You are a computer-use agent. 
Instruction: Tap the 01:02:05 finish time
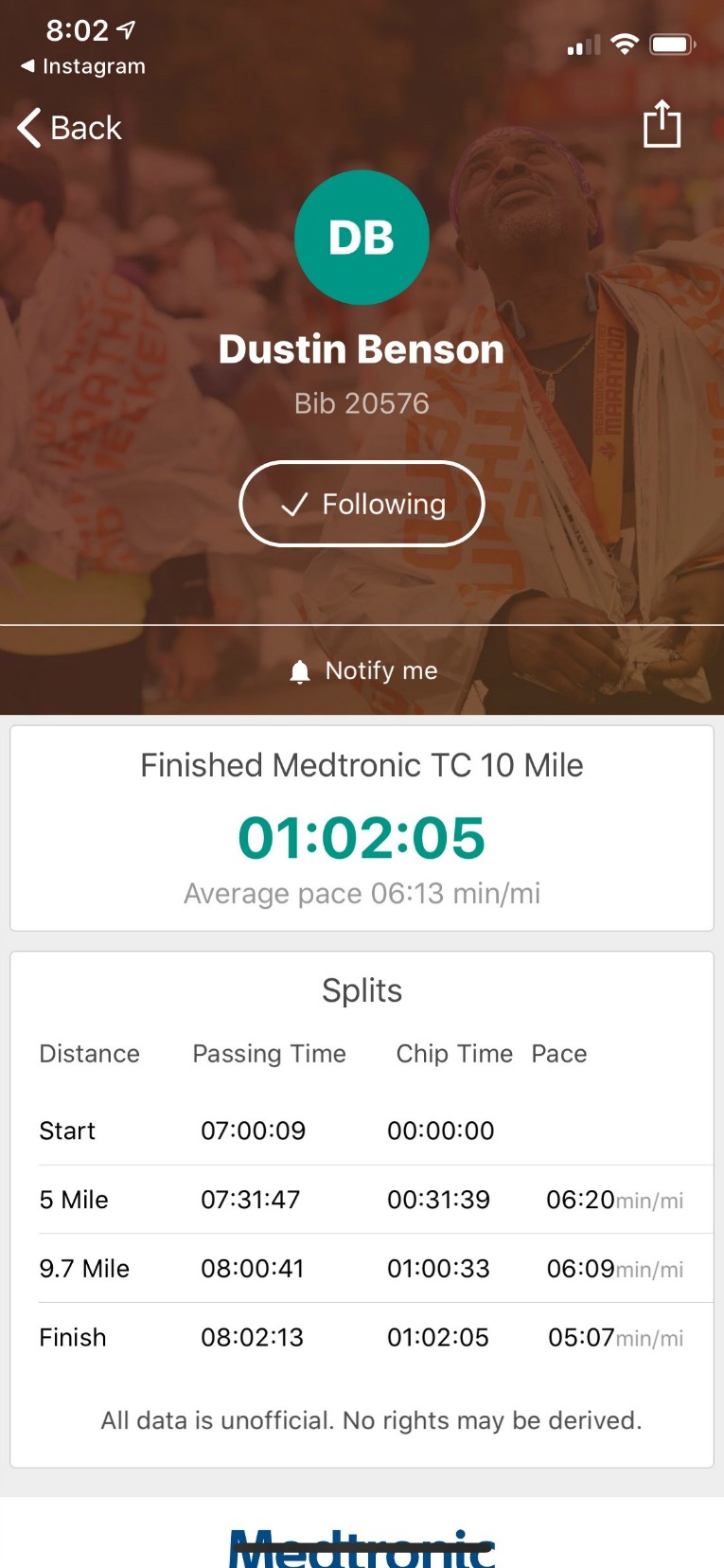pos(362,838)
